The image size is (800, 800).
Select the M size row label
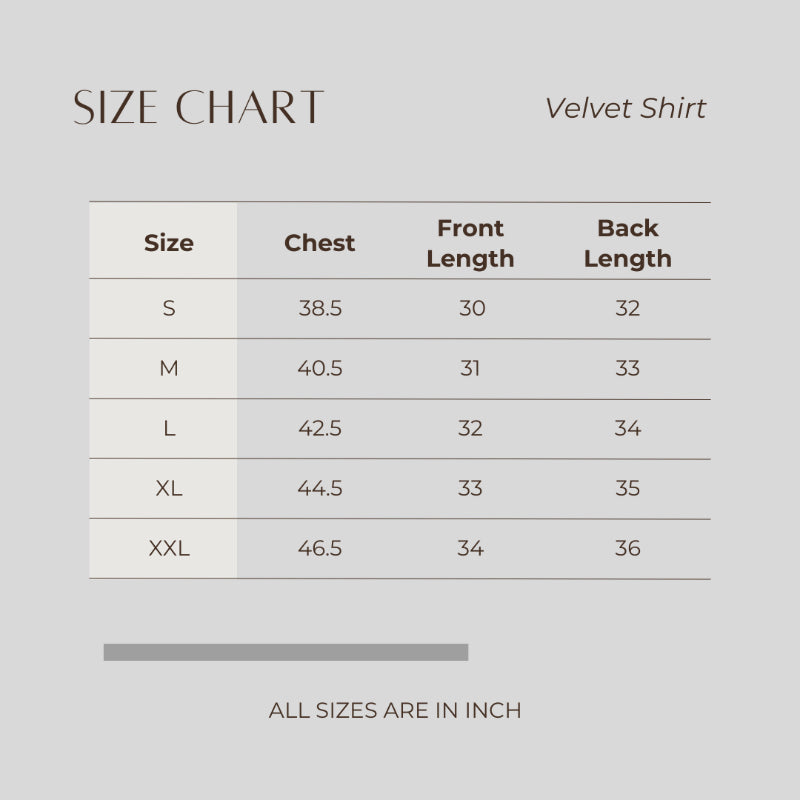[x=168, y=369]
